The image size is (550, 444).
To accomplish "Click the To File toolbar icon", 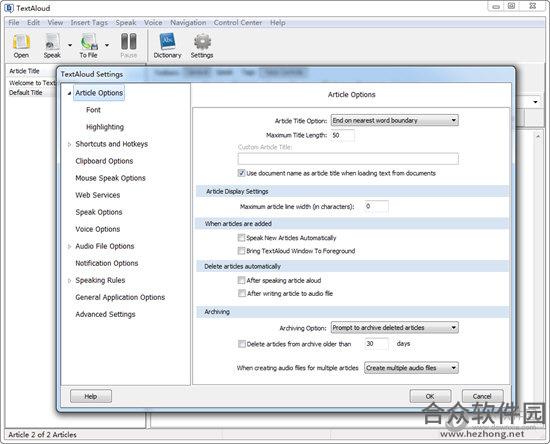I will click(x=88, y=46).
